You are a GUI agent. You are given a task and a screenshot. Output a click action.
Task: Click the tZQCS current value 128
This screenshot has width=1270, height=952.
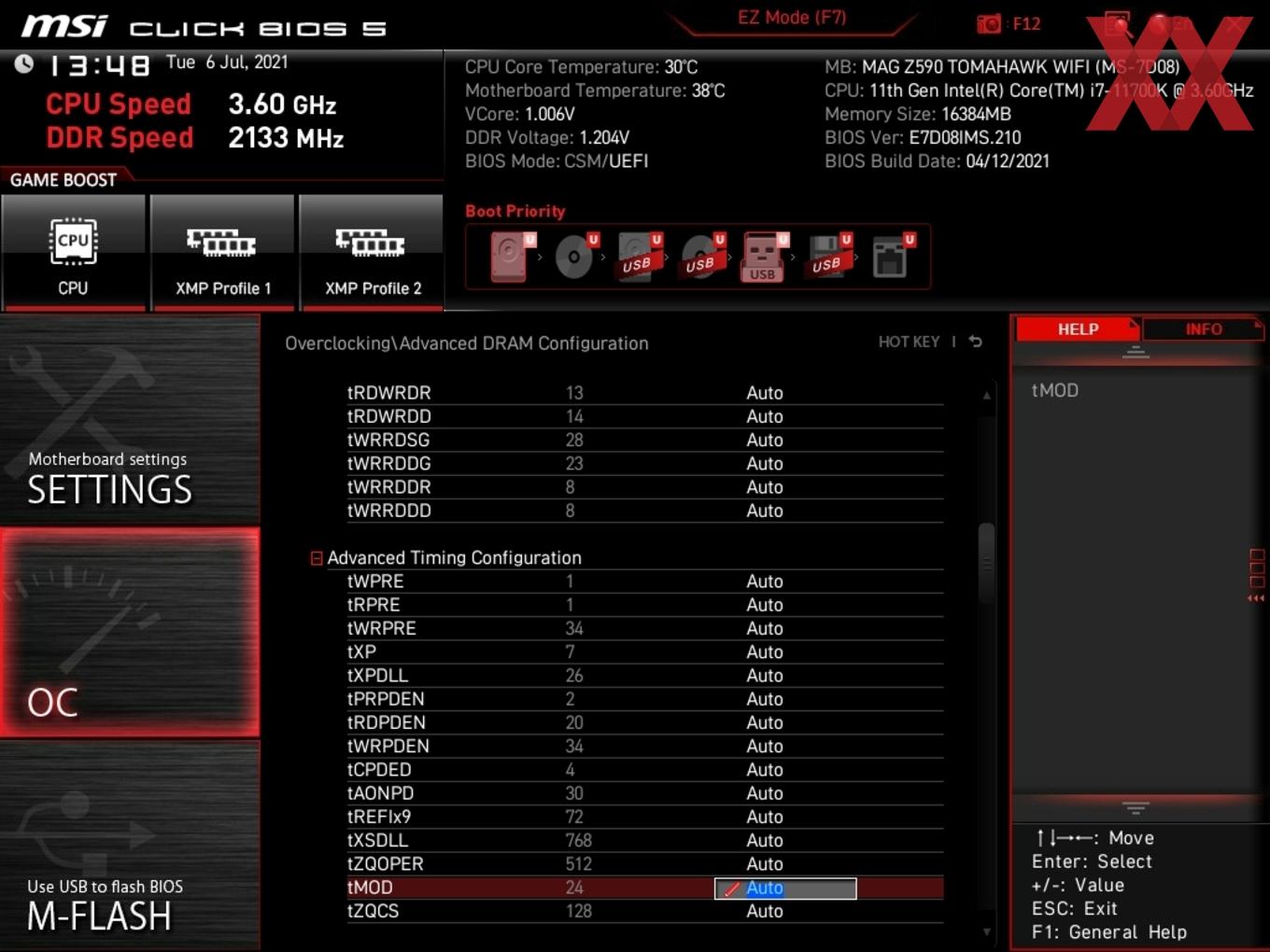coord(579,912)
